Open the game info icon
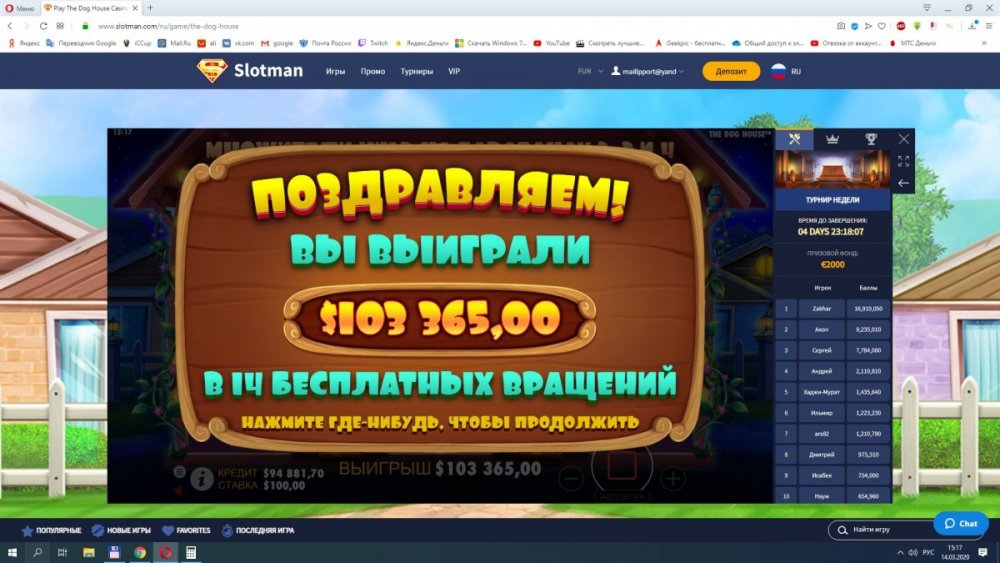Image resolution: width=1000 pixels, height=563 pixels. [x=202, y=479]
